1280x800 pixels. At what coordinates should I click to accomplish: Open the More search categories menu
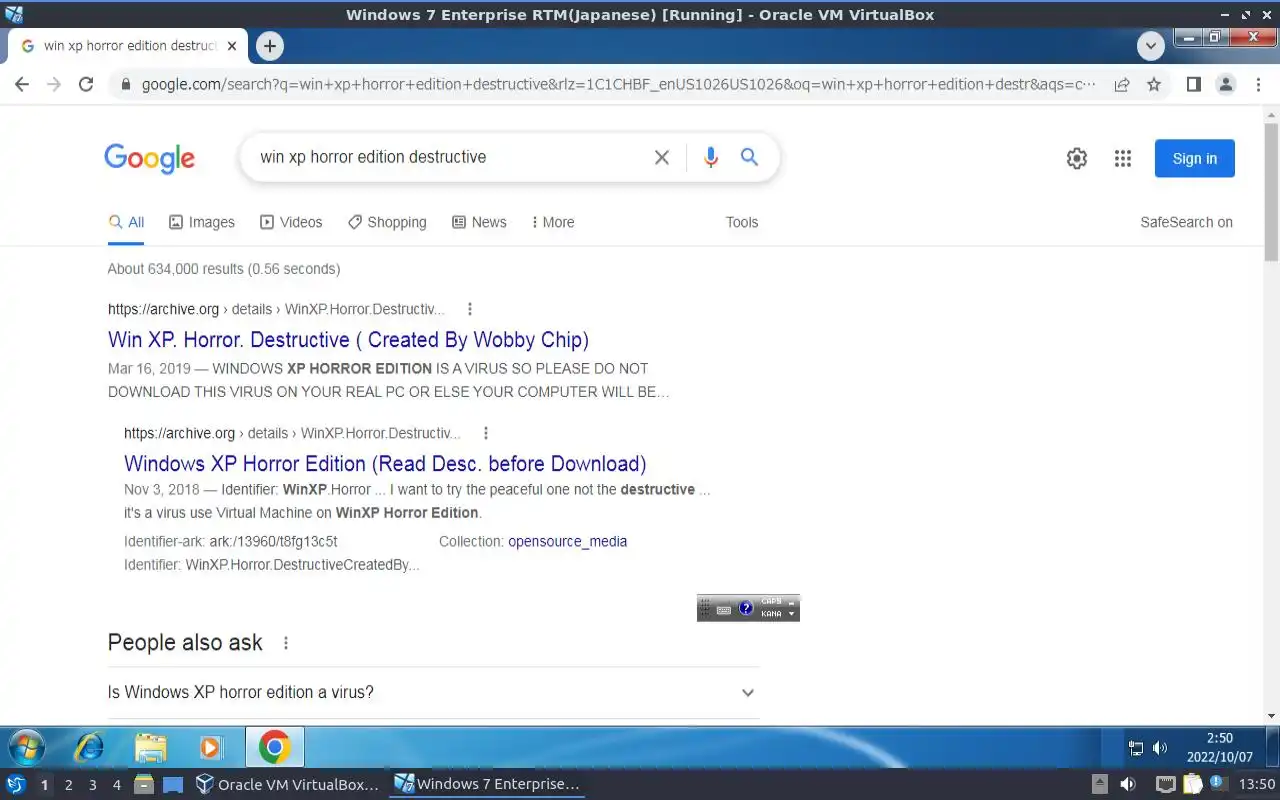(x=553, y=222)
